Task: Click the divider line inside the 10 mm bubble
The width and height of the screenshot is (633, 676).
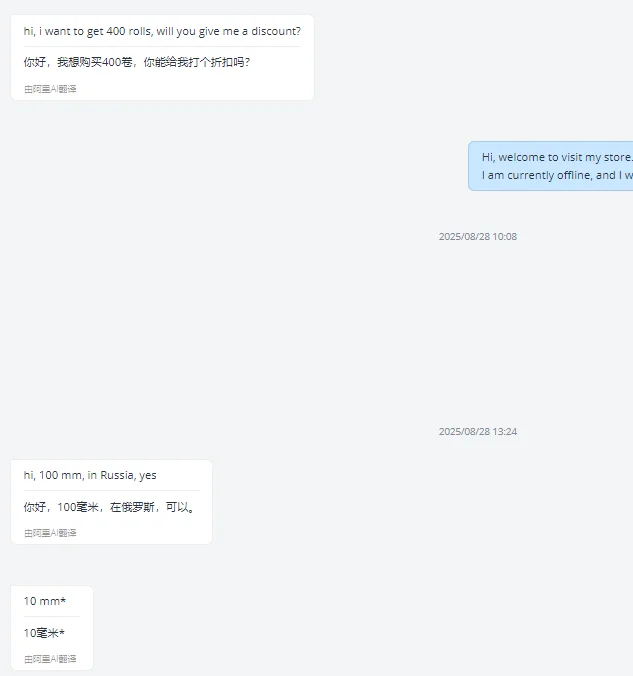Action: tap(52, 617)
